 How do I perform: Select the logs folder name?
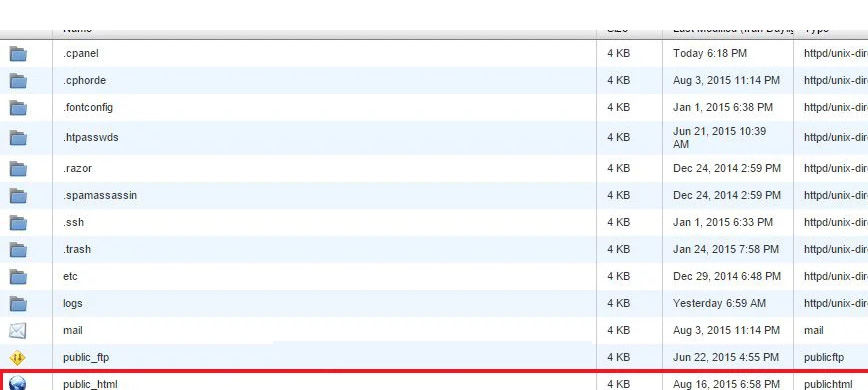click(x=73, y=303)
